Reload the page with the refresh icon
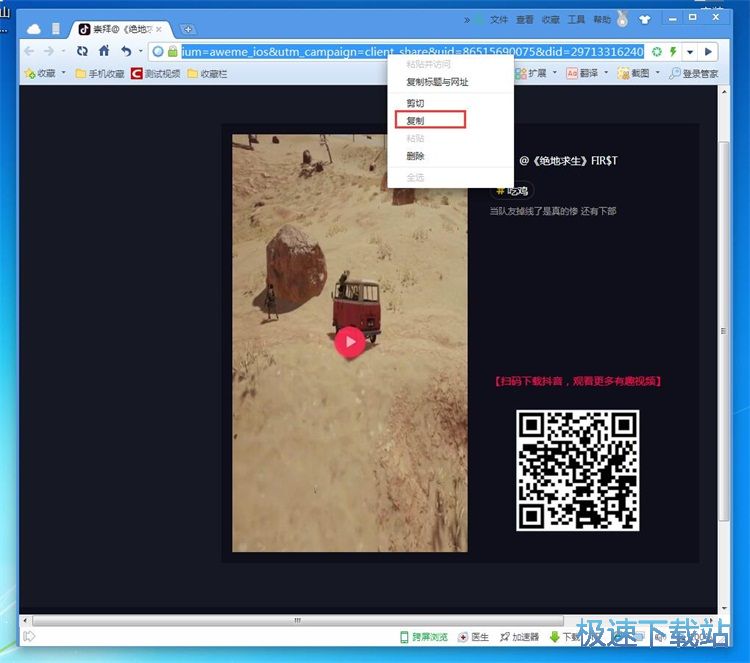Image resolution: width=750 pixels, height=663 pixels. 82,51
